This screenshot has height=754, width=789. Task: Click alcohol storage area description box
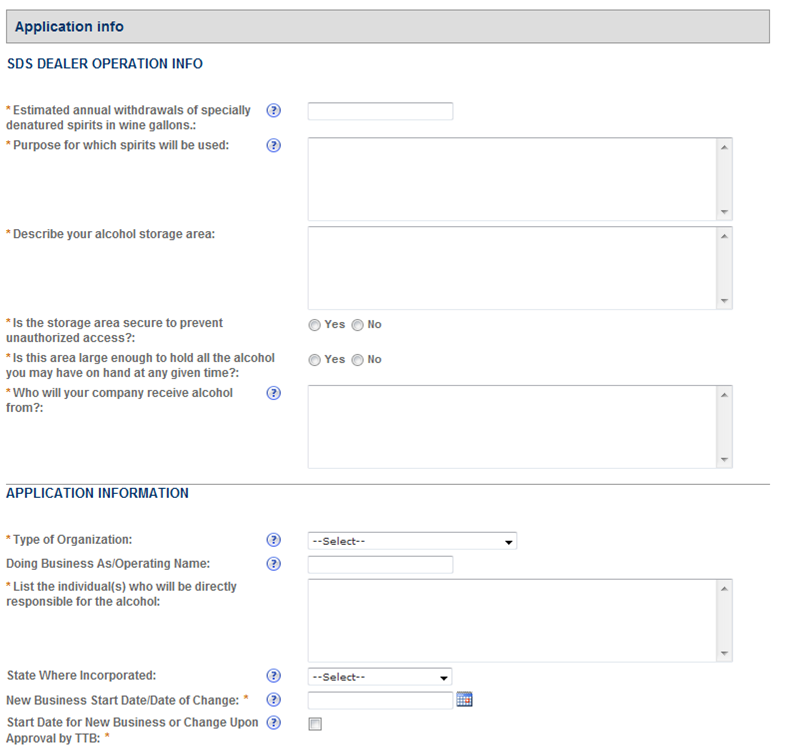click(512, 268)
